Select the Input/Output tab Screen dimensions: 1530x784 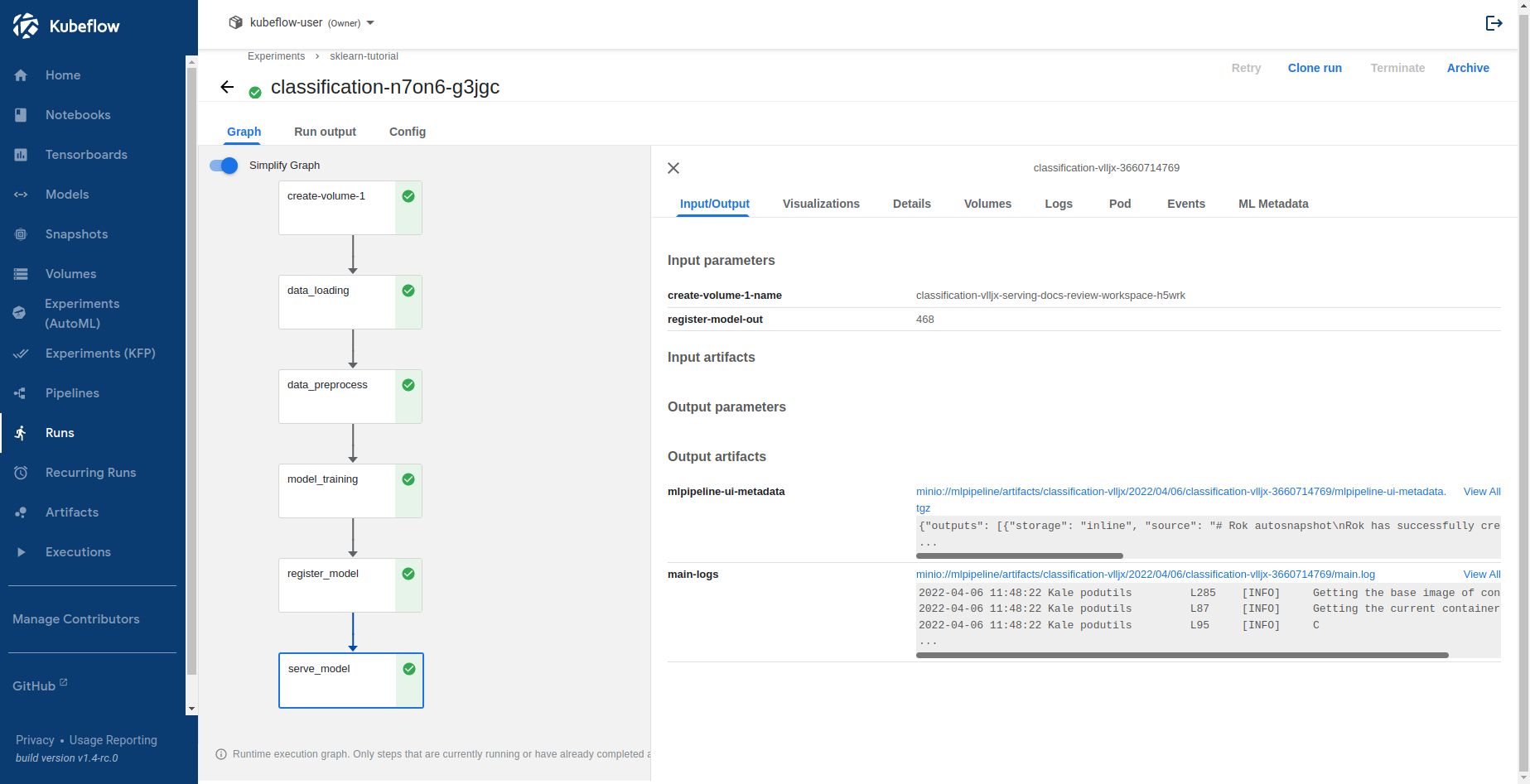tap(714, 204)
